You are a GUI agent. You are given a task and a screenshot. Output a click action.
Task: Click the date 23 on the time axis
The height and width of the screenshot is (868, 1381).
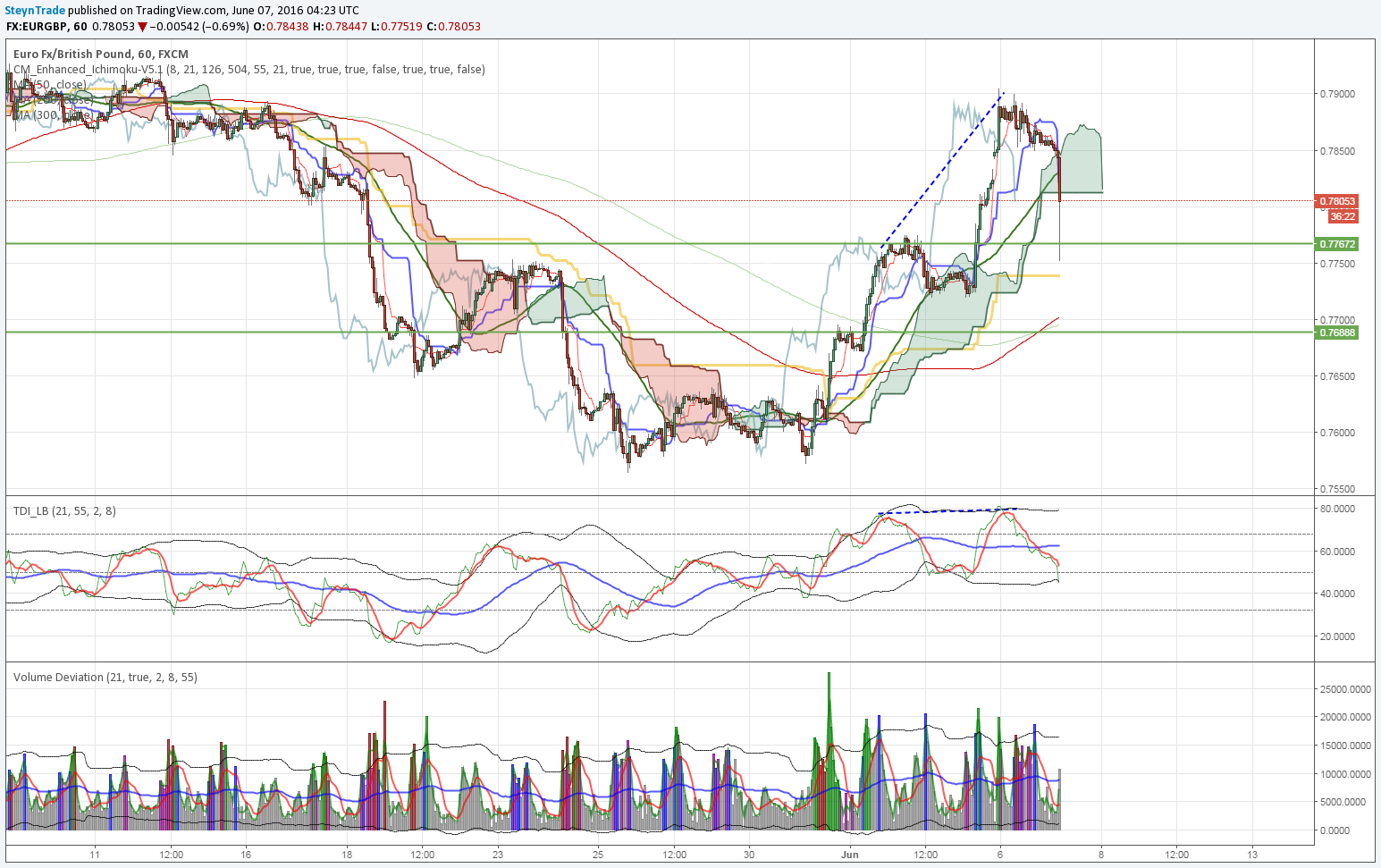498,855
